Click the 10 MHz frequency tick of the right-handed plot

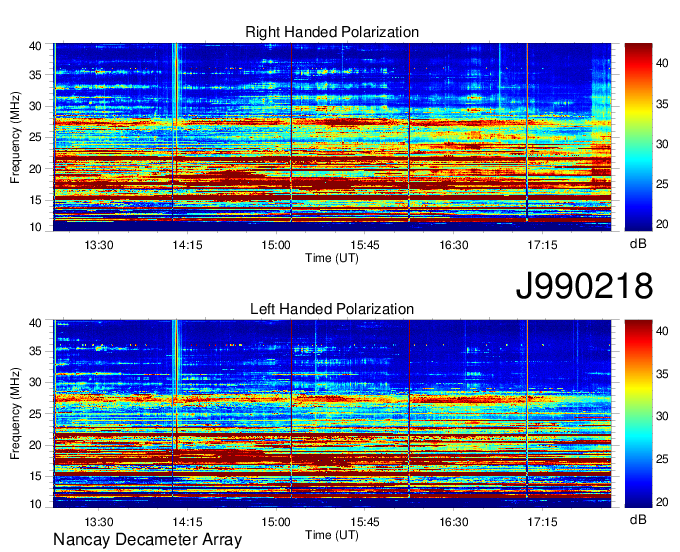point(36,227)
